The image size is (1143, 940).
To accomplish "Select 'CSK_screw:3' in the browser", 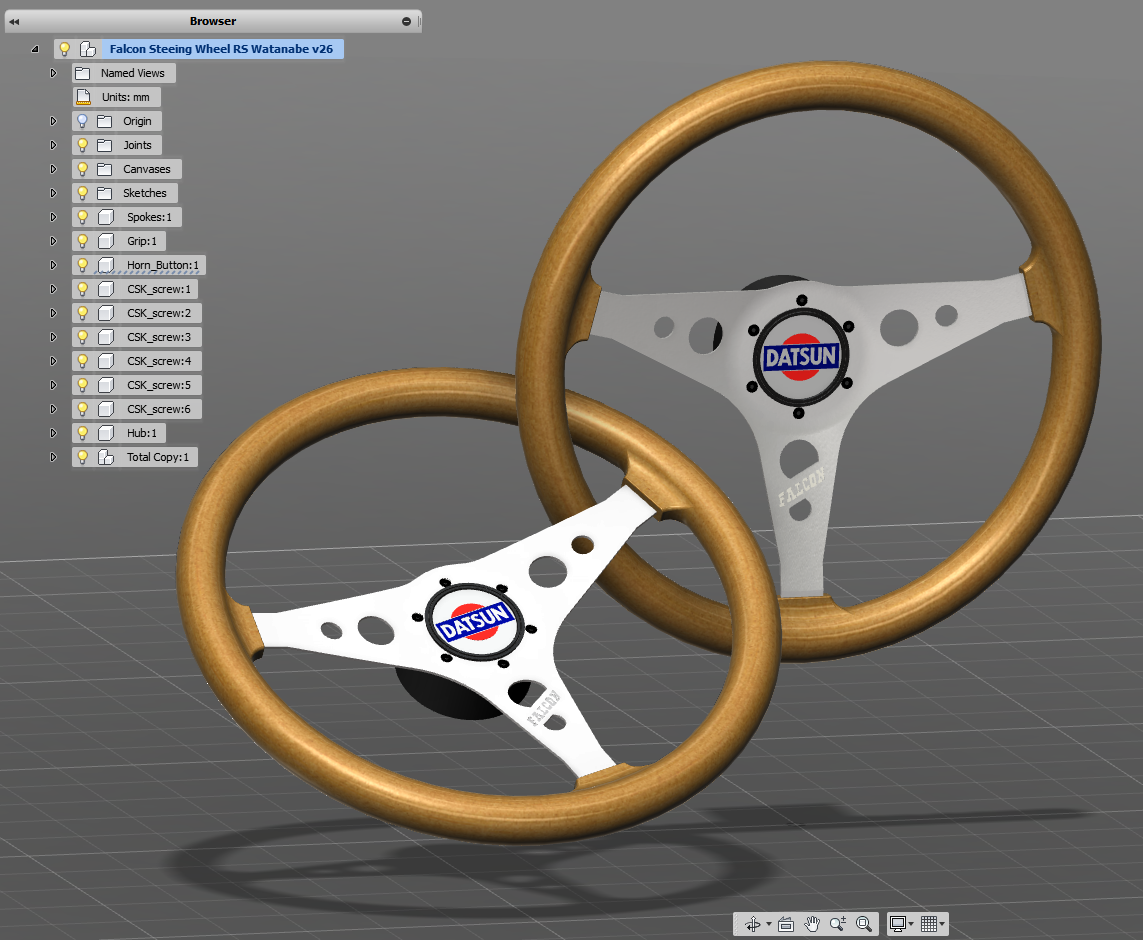I will (x=159, y=337).
